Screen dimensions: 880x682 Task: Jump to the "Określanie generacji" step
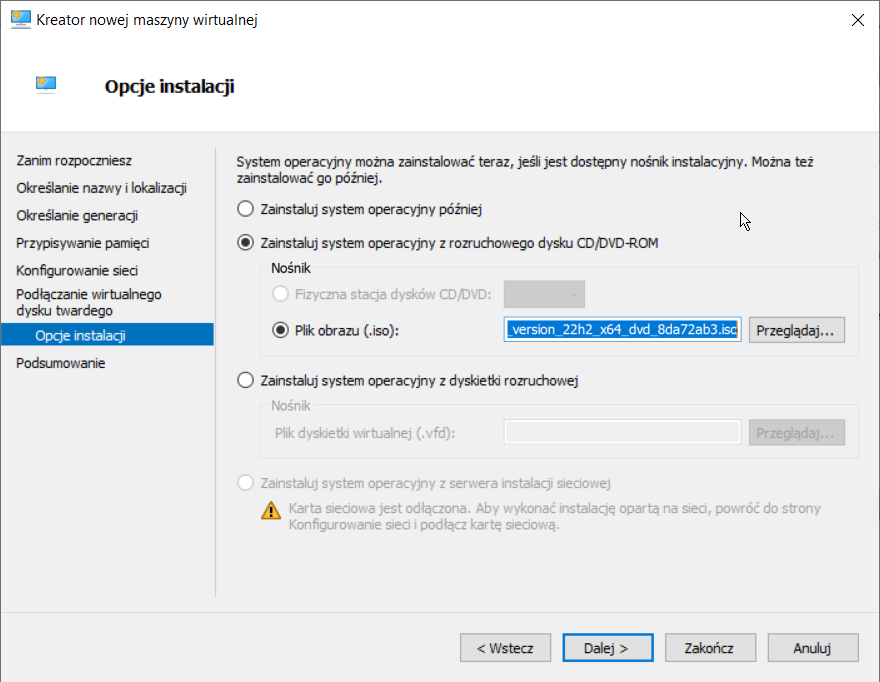tap(77, 215)
